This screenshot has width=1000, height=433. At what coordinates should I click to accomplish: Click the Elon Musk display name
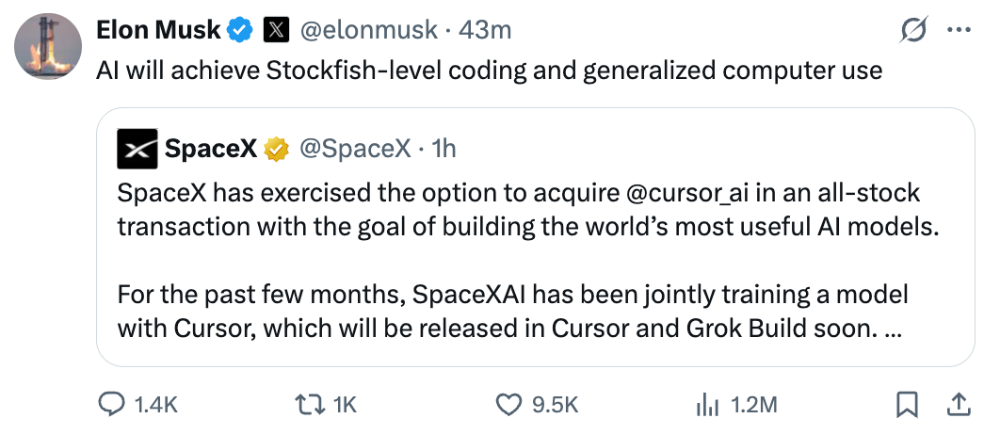pos(158,30)
